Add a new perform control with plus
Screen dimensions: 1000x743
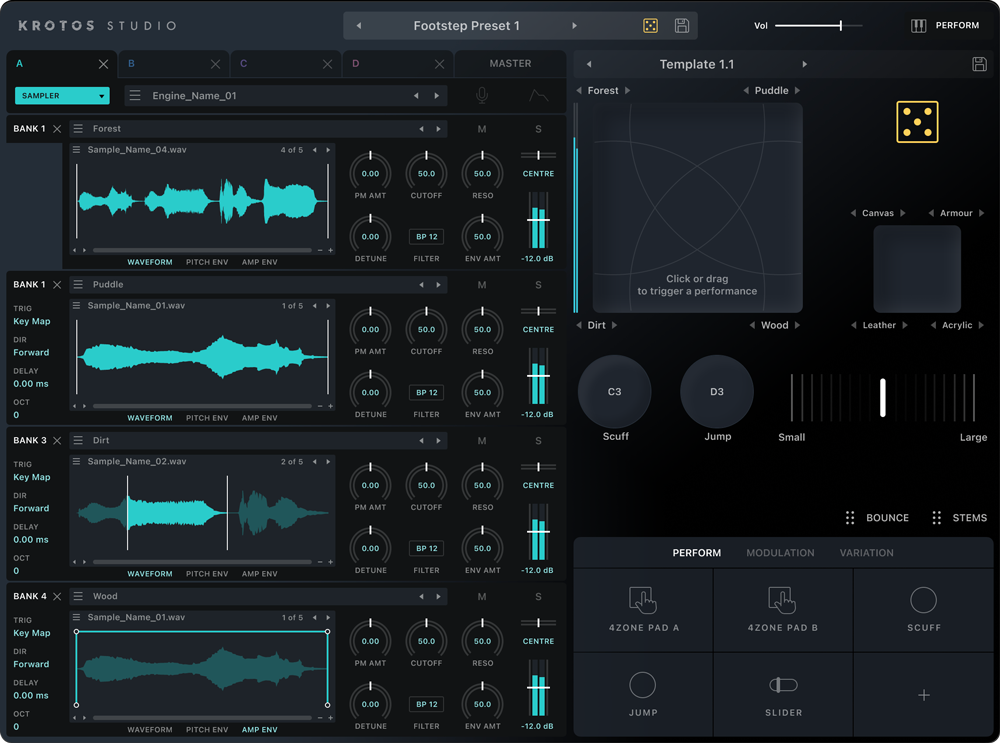click(923, 695)
